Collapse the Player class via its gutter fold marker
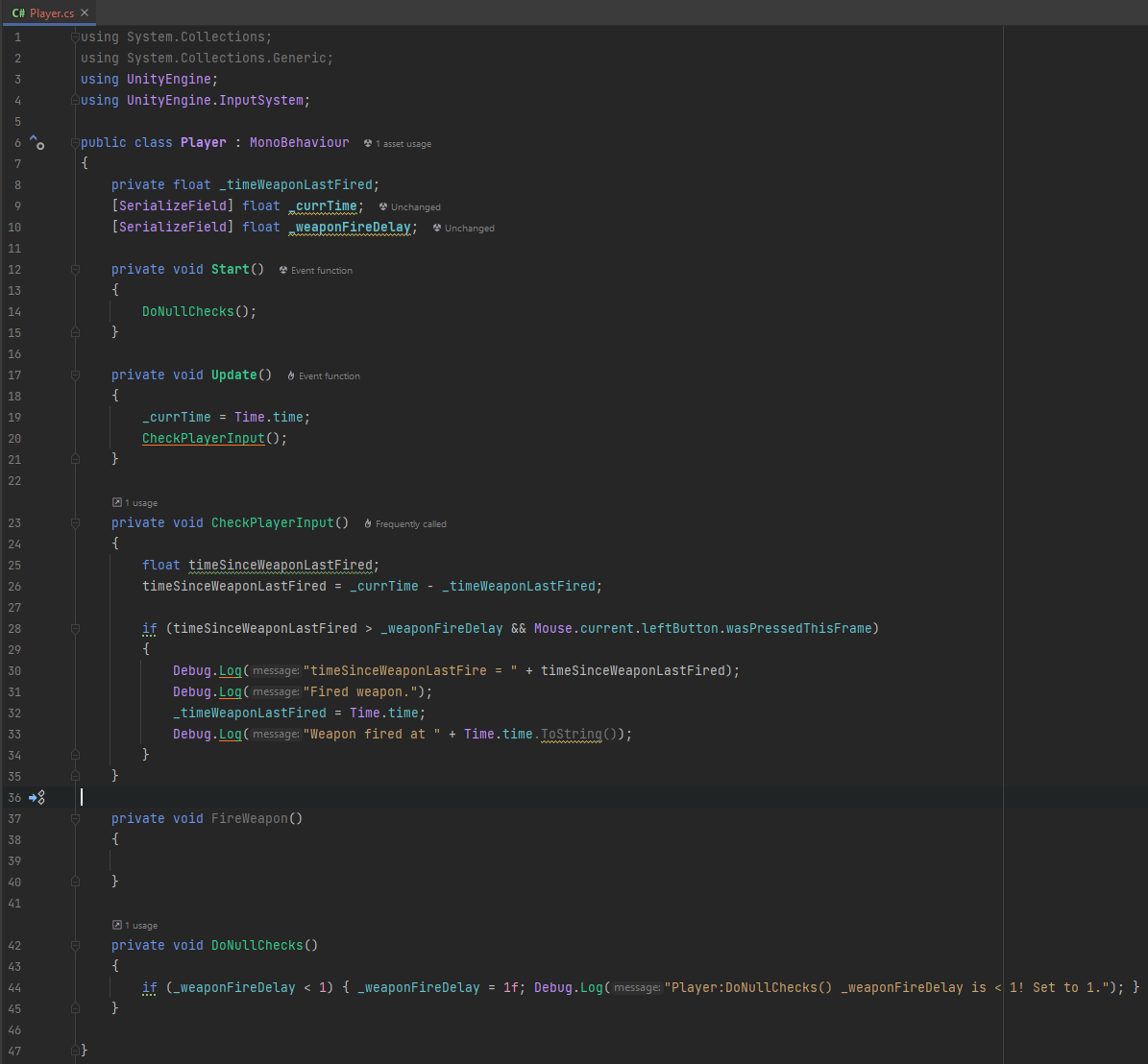The image size is (1148, 1064). pyautogui.click(x=75, y=141)
